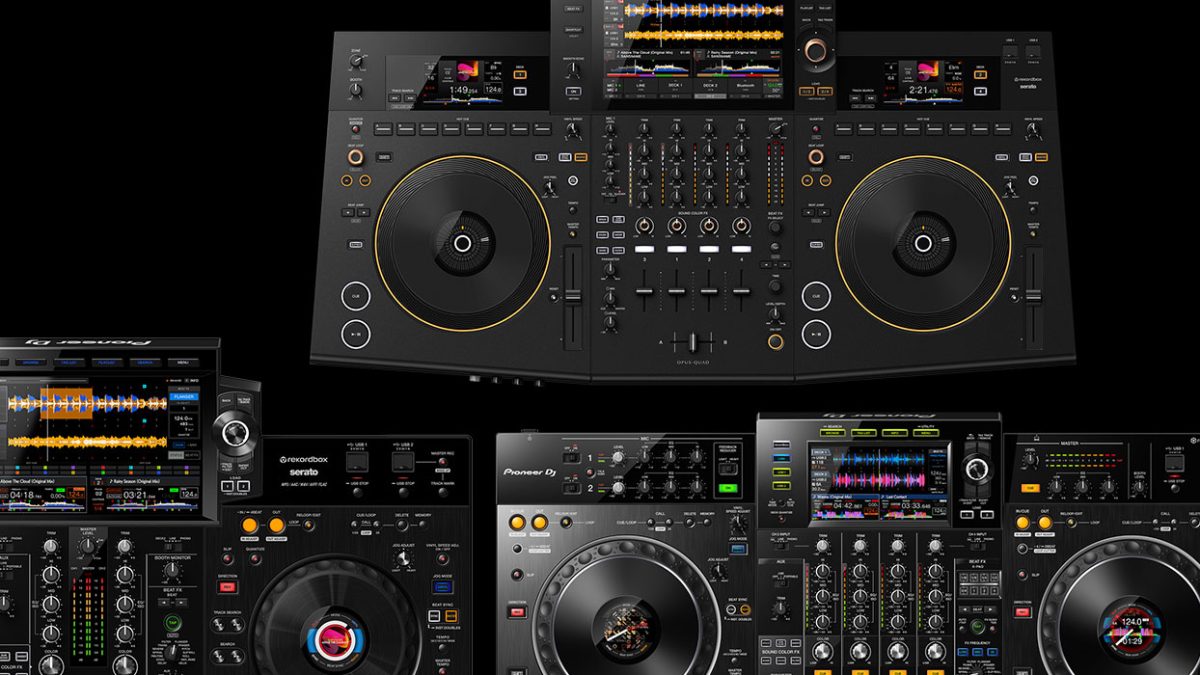The width and height of the screenshot is (1200, 675).
Task: Click the BOOTH MONITOR knob on the bottom-left controller
Action: tap(170, 569)
